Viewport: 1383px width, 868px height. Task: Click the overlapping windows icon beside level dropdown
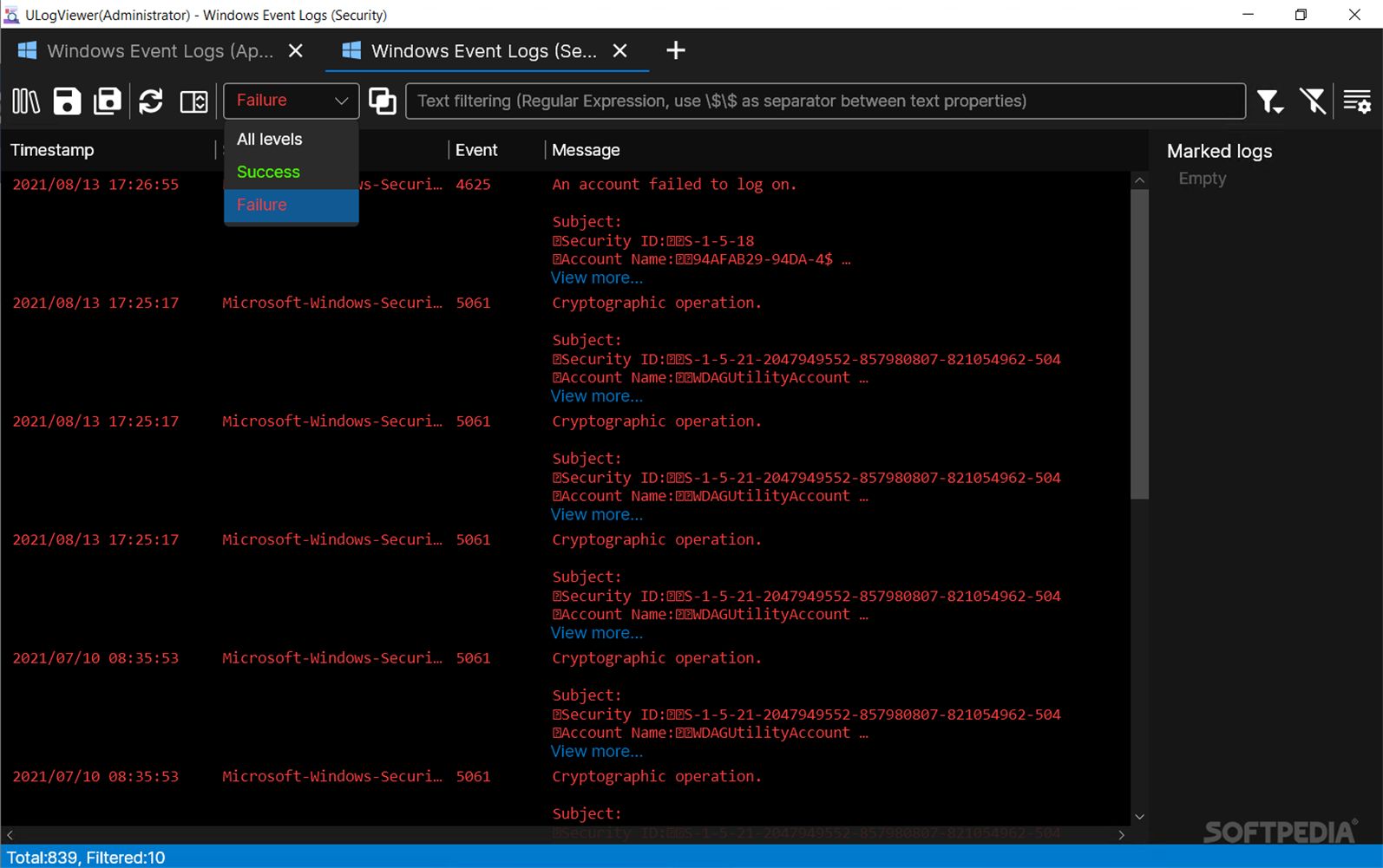[x=382, y=101]
